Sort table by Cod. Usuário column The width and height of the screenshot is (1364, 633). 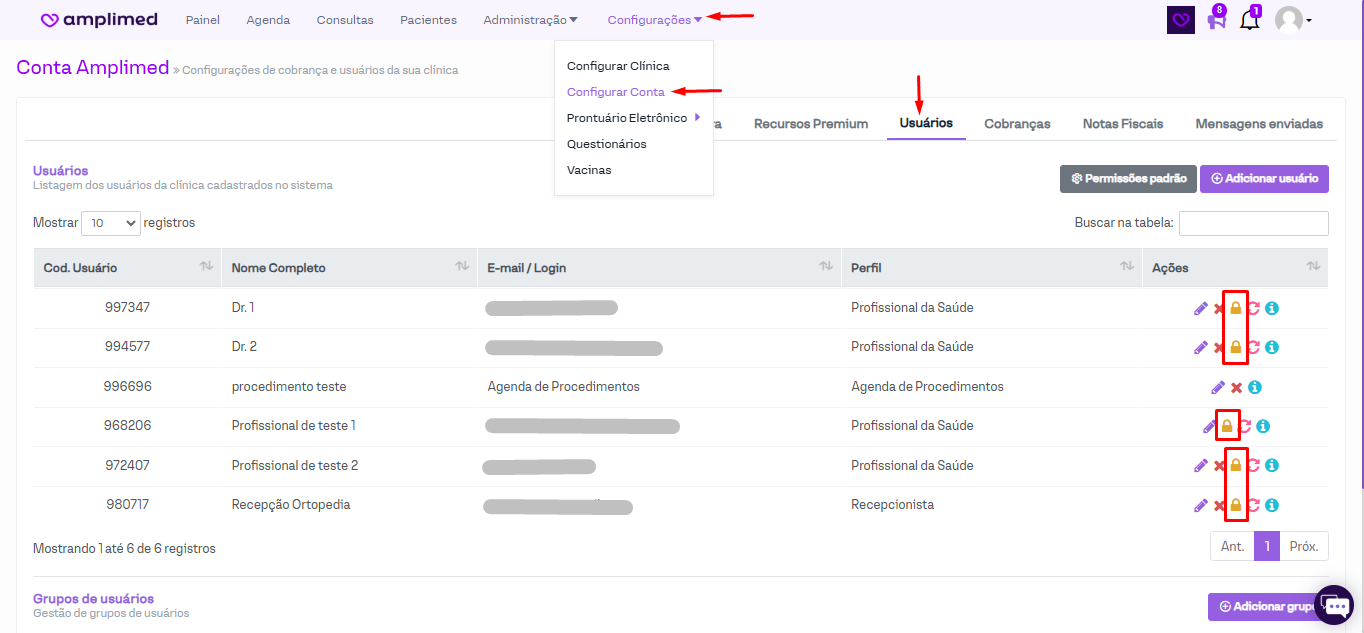pyautogui.click(x=206, y=267)
